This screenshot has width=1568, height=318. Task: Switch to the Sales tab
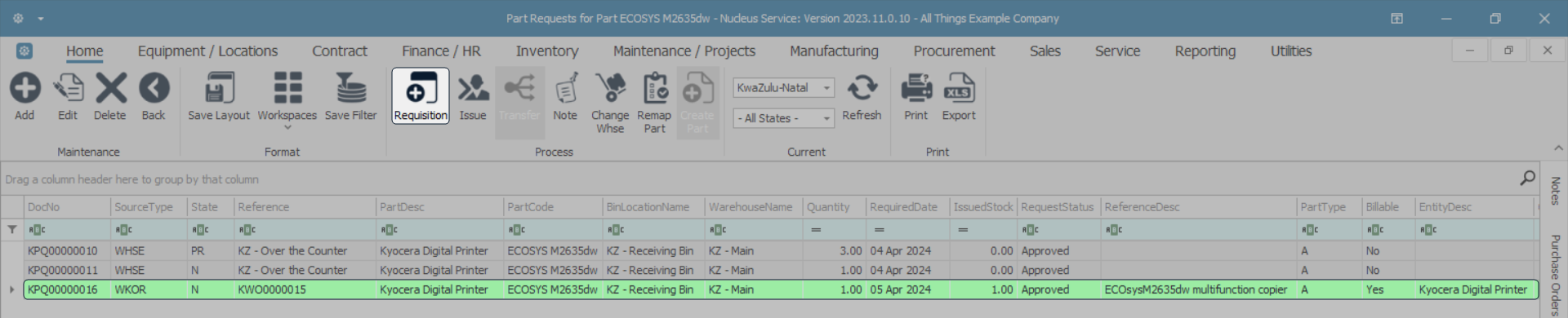(1045, 51)
